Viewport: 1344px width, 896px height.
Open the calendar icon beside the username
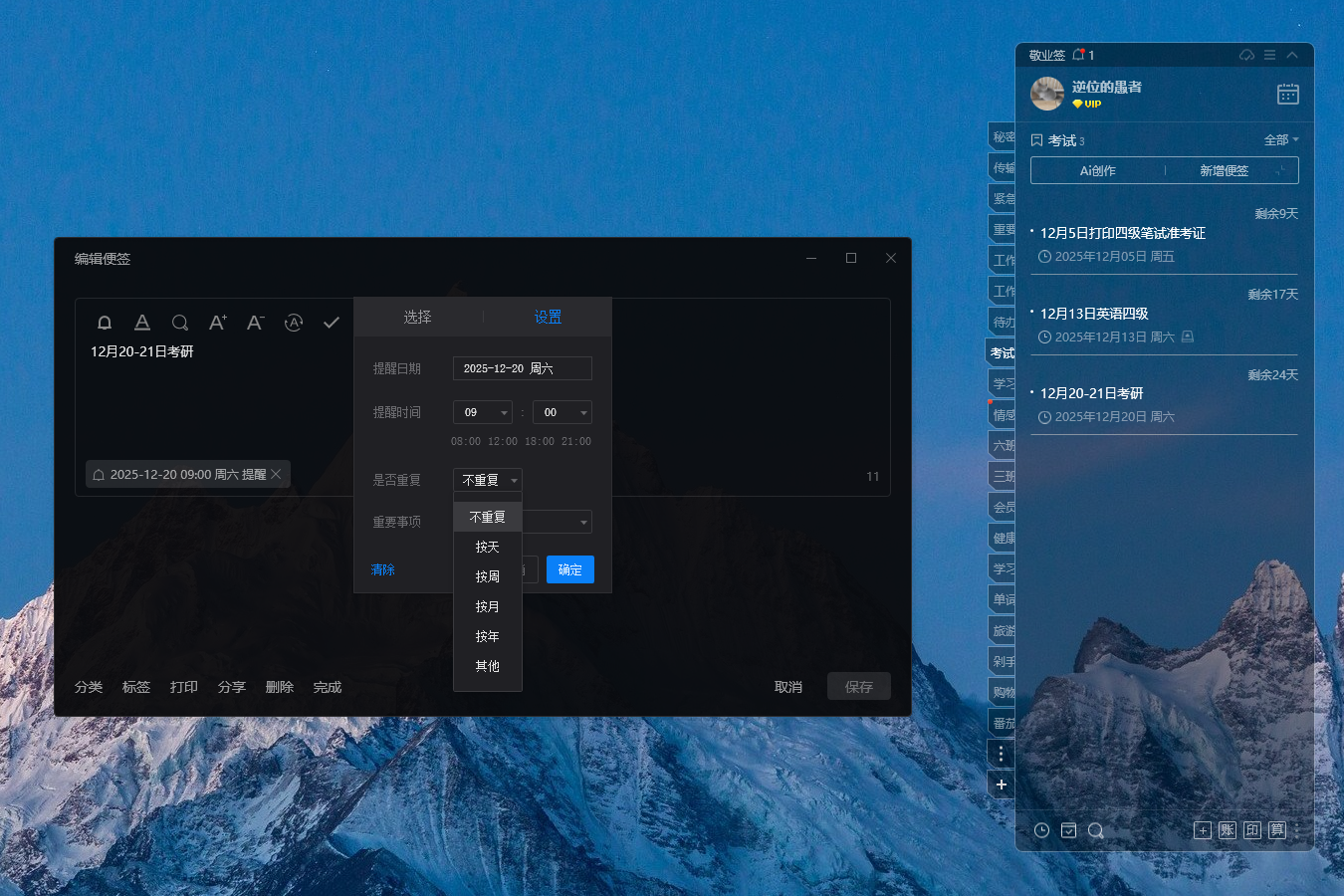[x=1287, y=95]
